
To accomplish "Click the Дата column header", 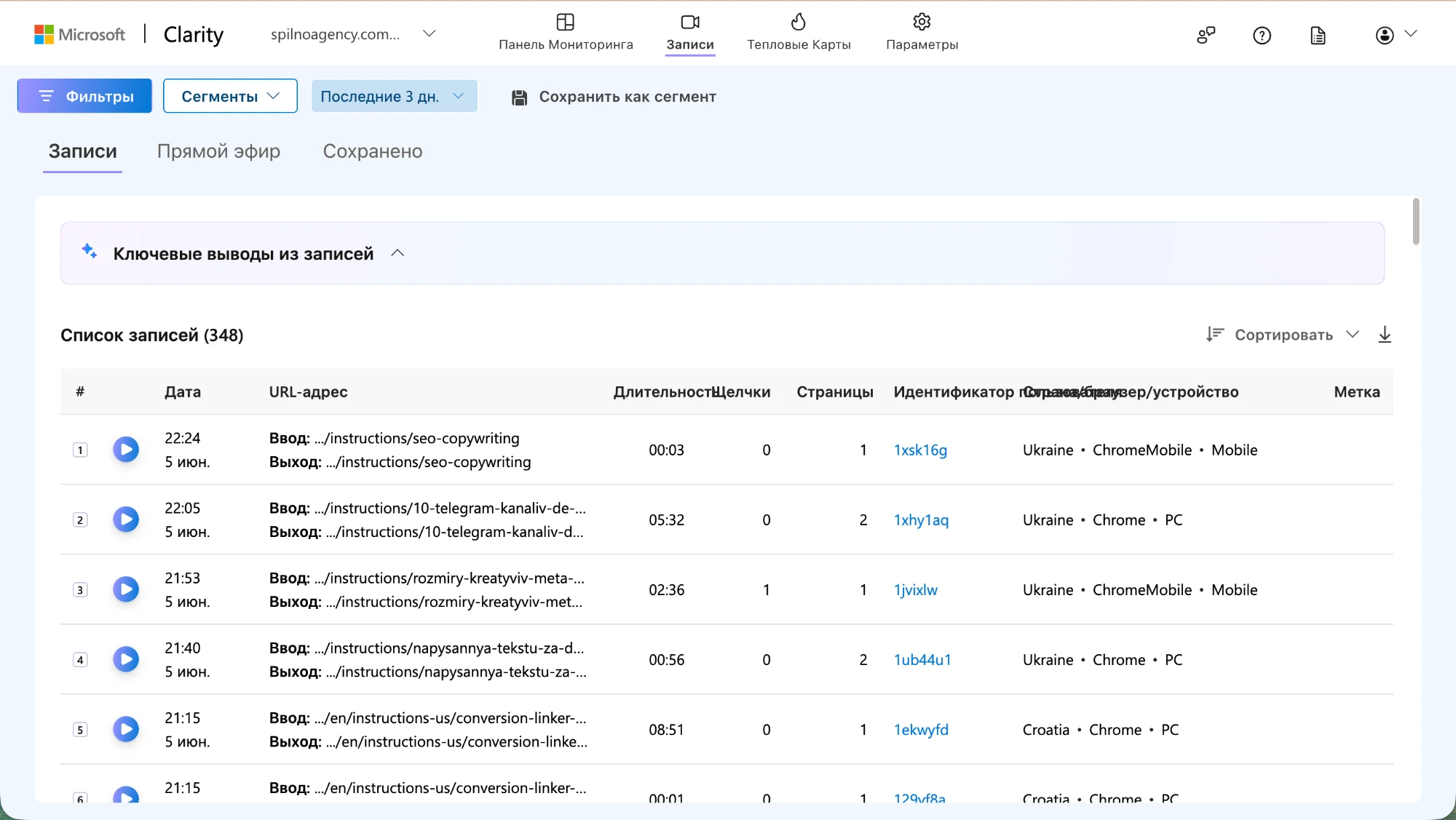I will tap(183, 391).
